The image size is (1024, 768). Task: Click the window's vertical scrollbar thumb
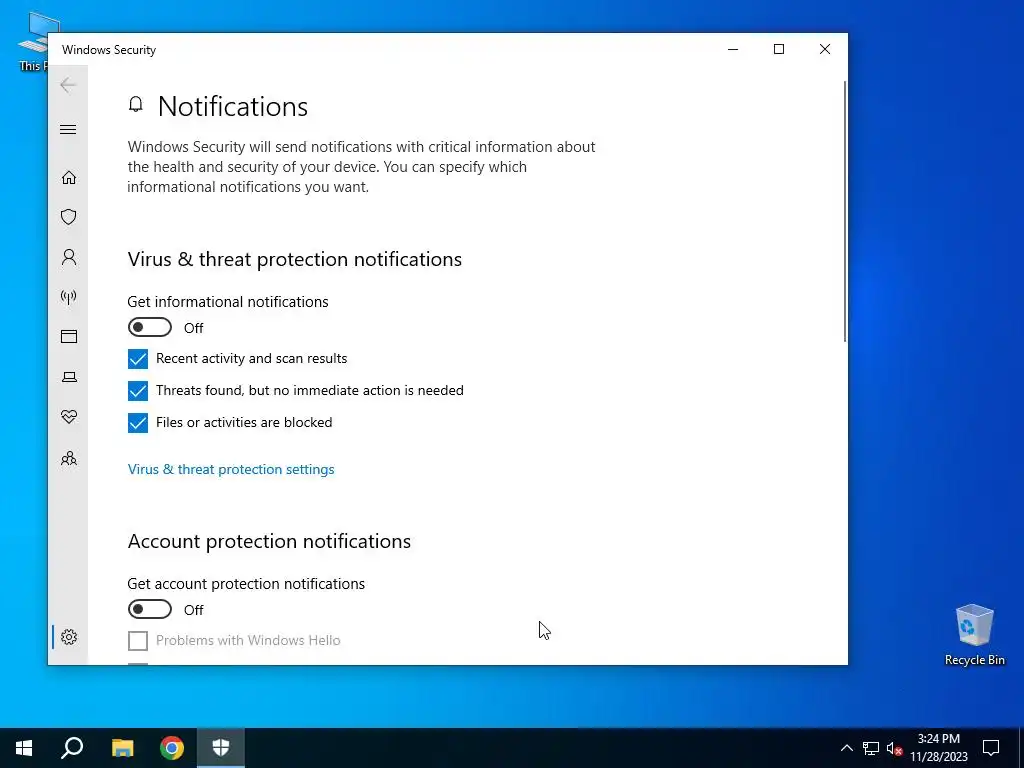point(845,211)
